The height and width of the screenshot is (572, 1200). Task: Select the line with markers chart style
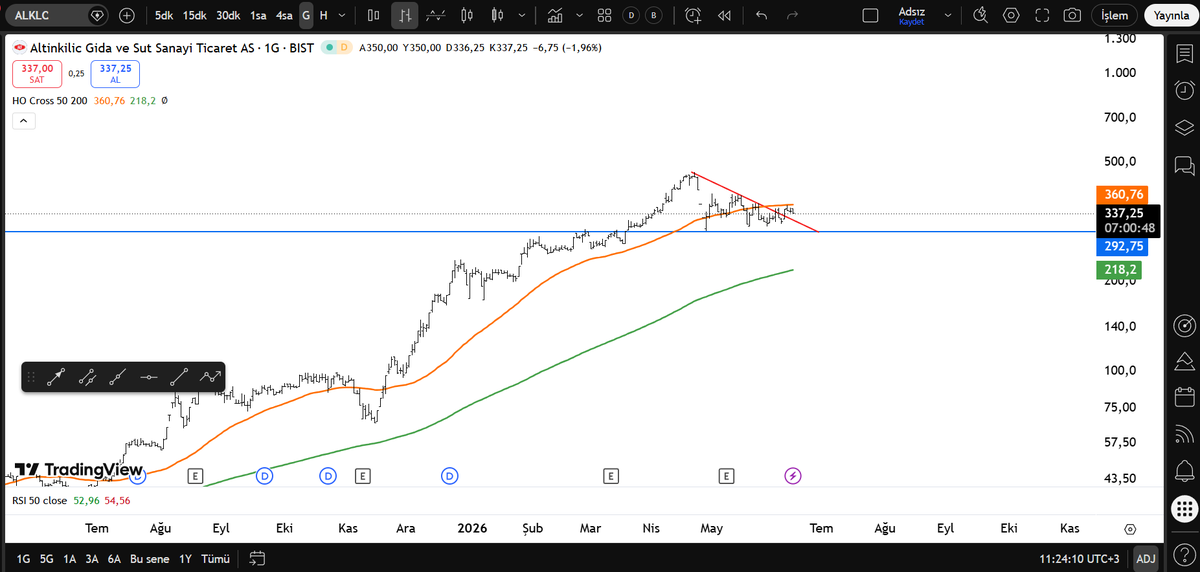436,15
